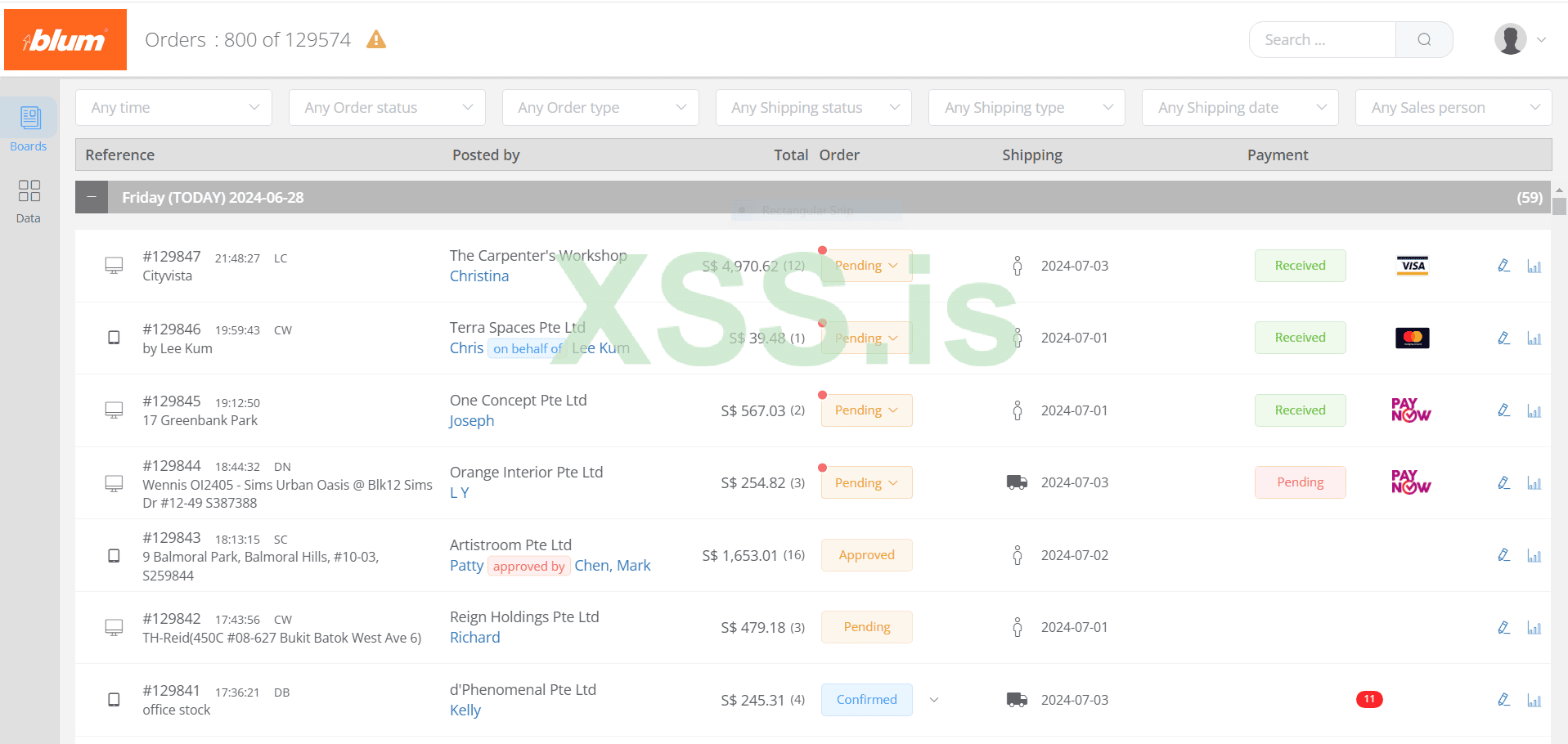The image size is (1568, 744).
Task: Click the mobile device icon for order #129843
Action: tap(114, 555)
